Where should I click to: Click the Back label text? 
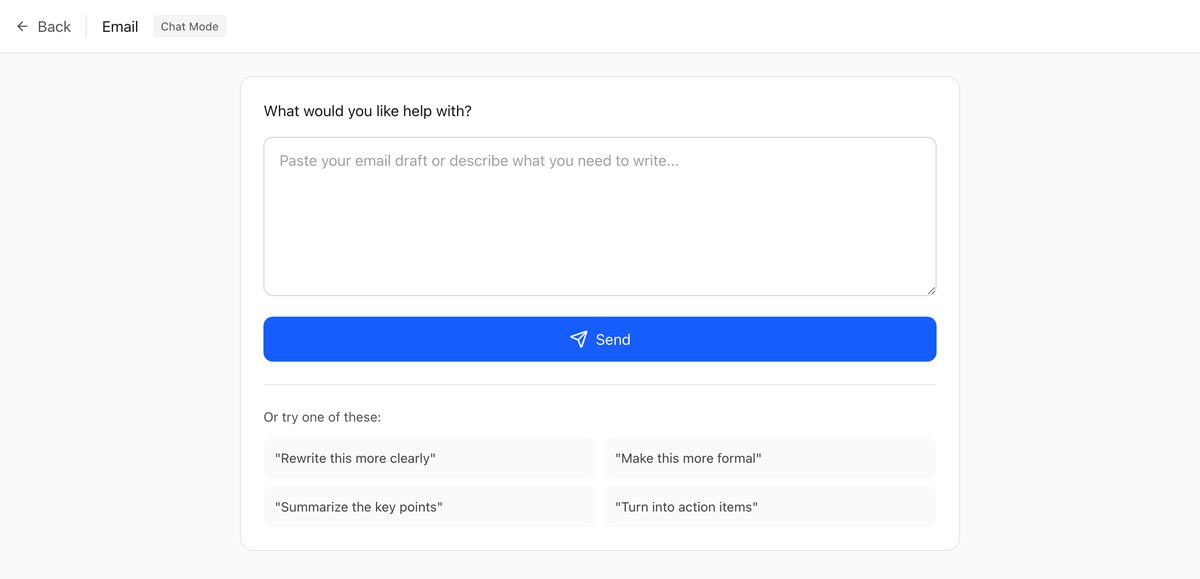click(54, 27)
